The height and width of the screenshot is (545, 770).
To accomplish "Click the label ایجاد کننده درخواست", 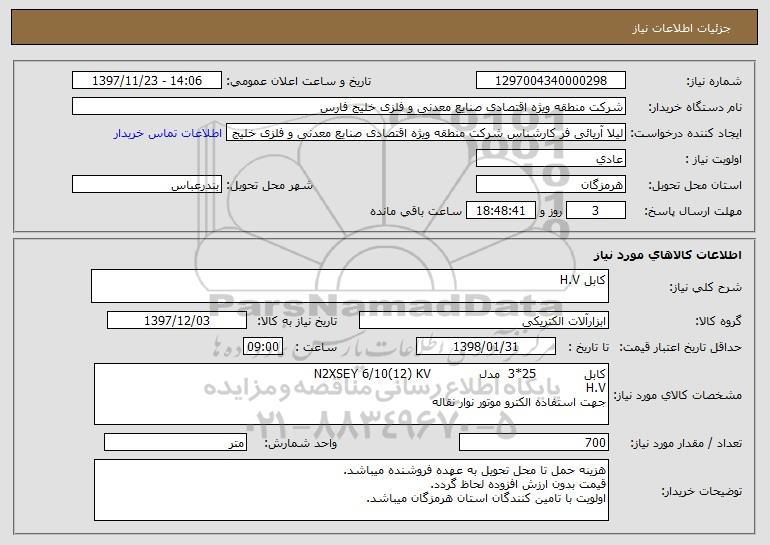I will 686,133.
